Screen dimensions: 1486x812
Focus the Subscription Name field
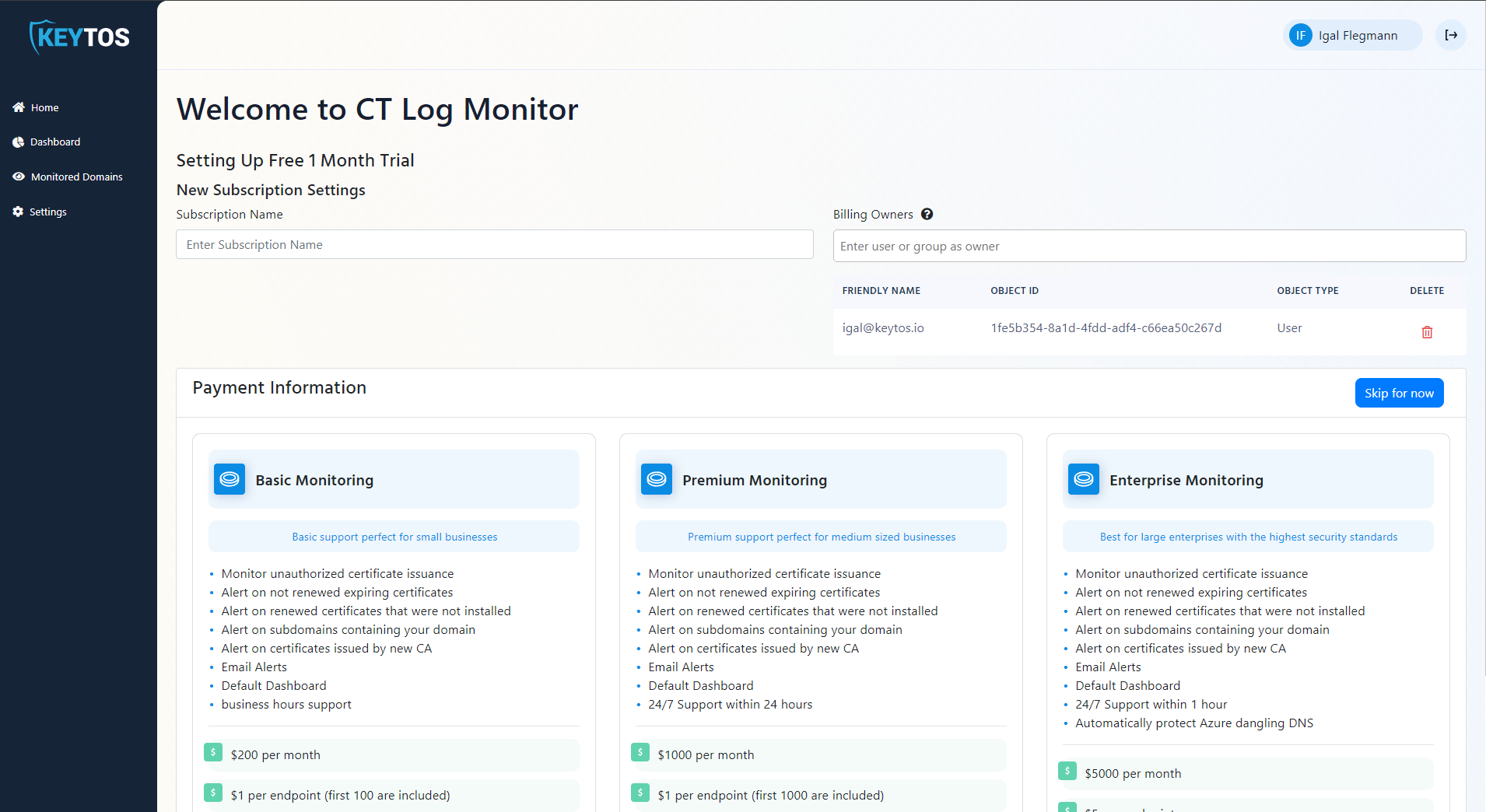[x=495, y=244]
